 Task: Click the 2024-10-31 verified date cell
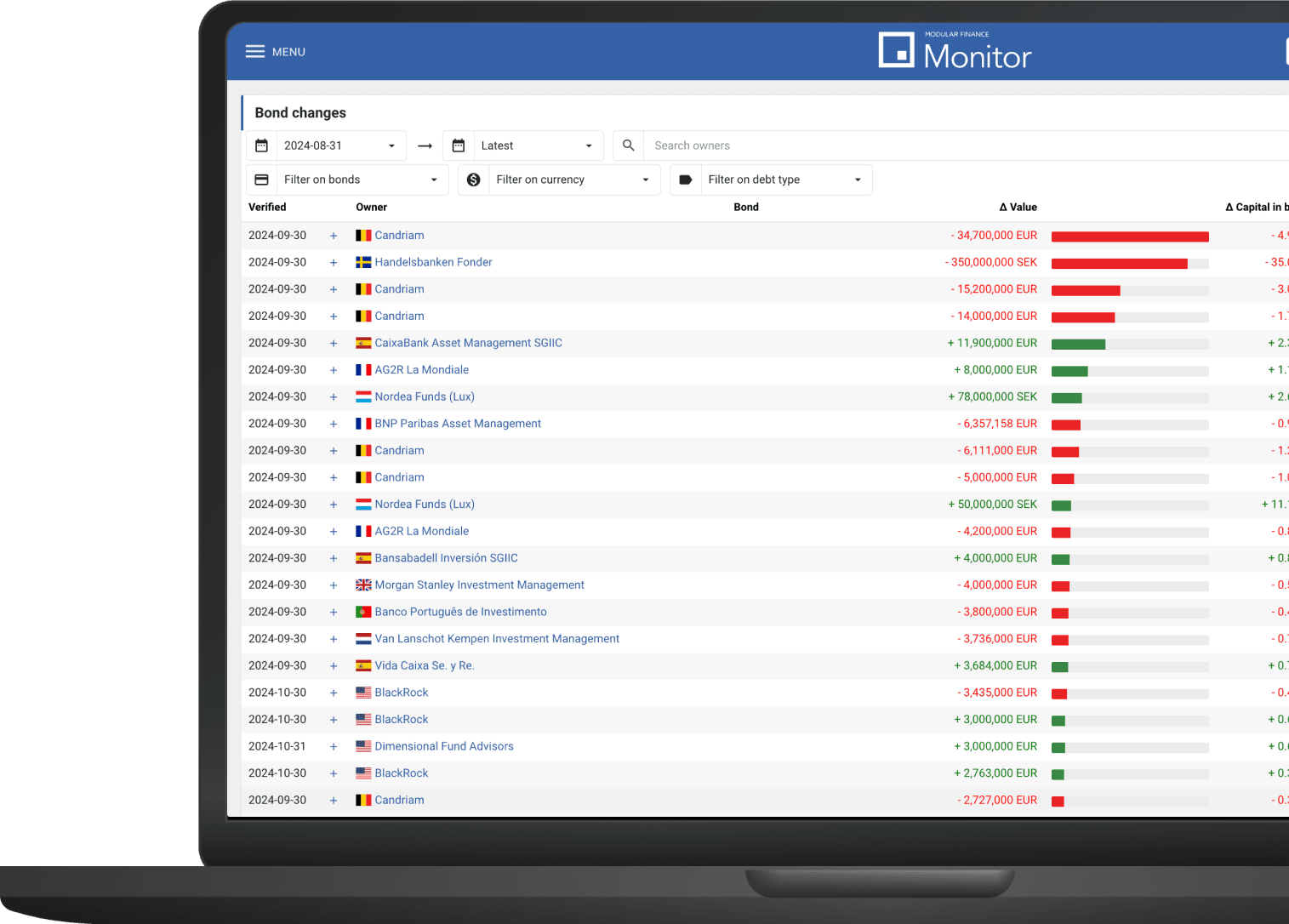coord(277,746)
